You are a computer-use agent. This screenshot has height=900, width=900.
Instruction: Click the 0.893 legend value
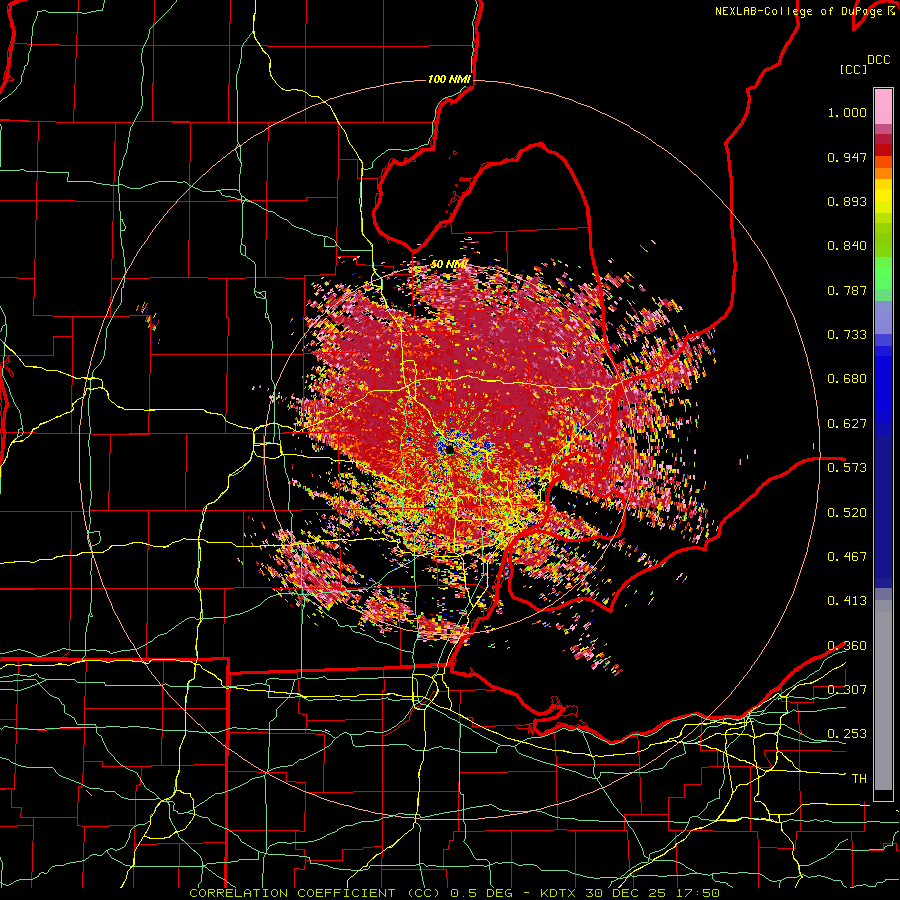click(847, 201)
